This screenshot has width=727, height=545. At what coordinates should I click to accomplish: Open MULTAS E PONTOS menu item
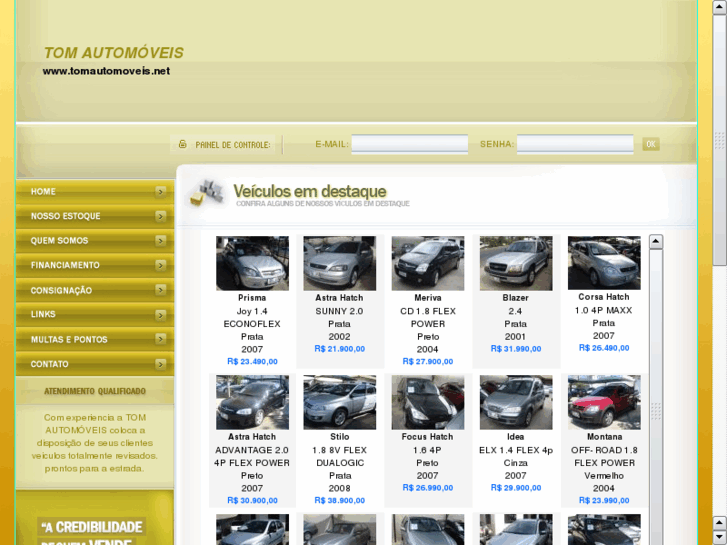tap(95, 340)
